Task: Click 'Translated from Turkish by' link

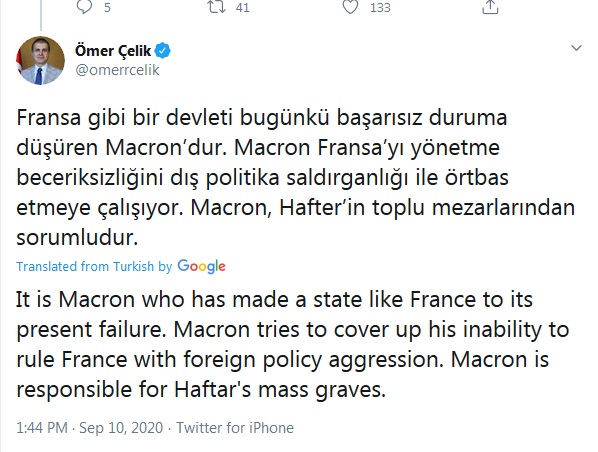Action: (x=94, y=266)
